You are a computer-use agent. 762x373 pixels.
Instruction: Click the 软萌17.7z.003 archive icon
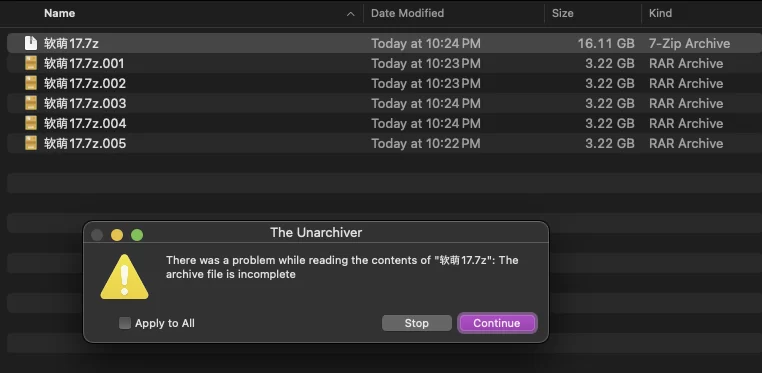pyautogui.click(x=31, y=103)
